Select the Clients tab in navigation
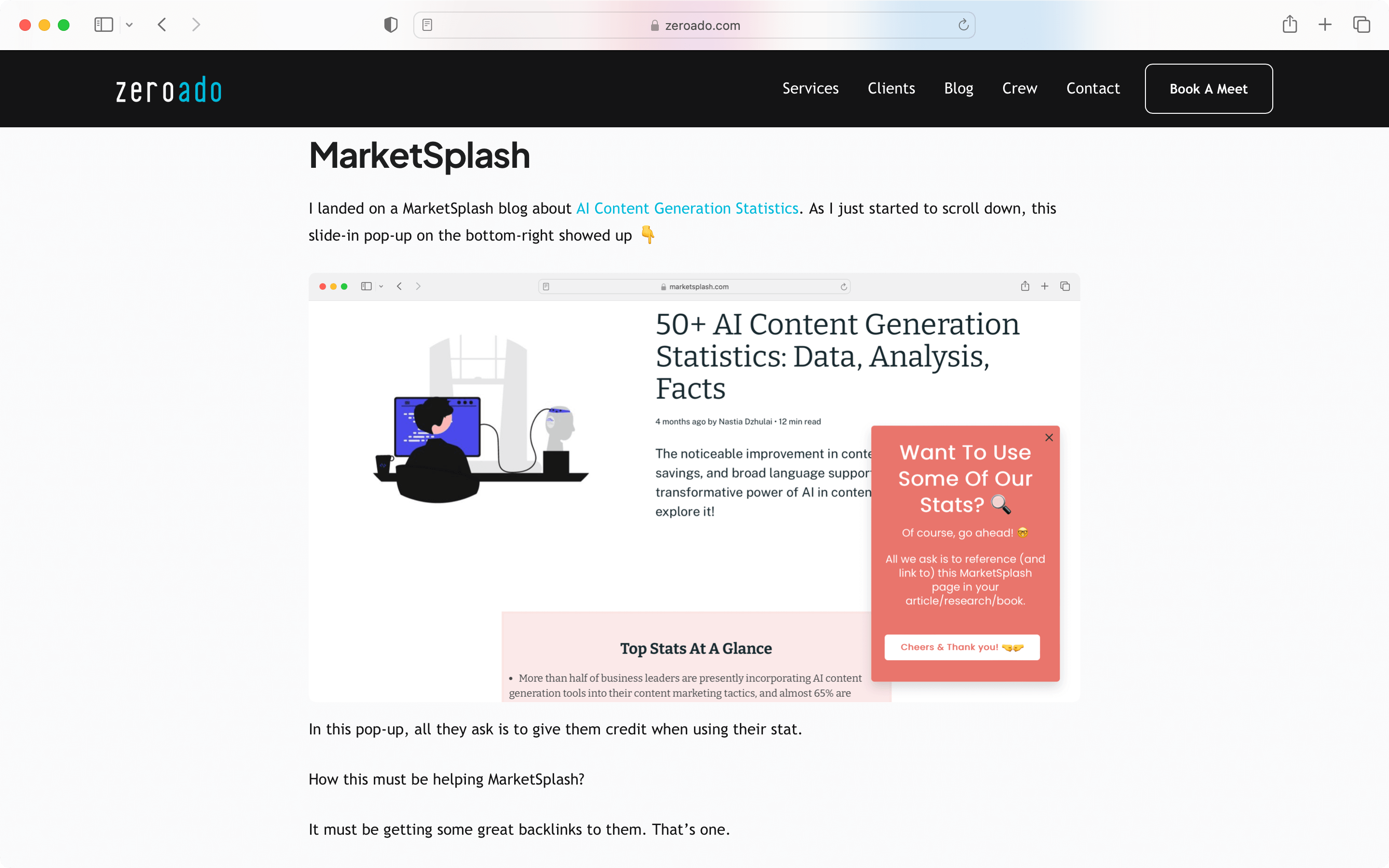This screenshot has width=1389, height=868. coord(891,88)
